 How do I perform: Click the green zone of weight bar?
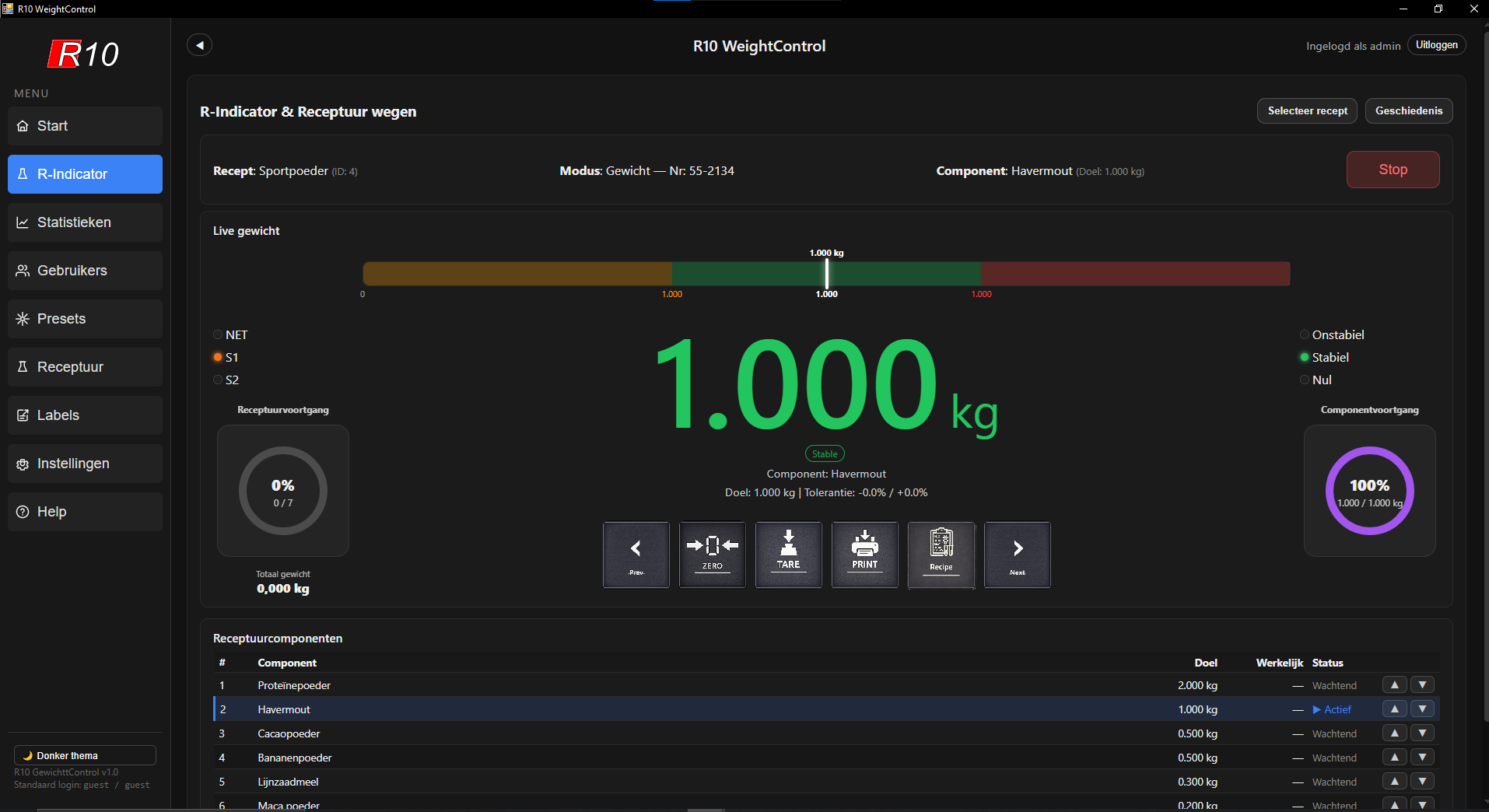(x=747, y=274)
